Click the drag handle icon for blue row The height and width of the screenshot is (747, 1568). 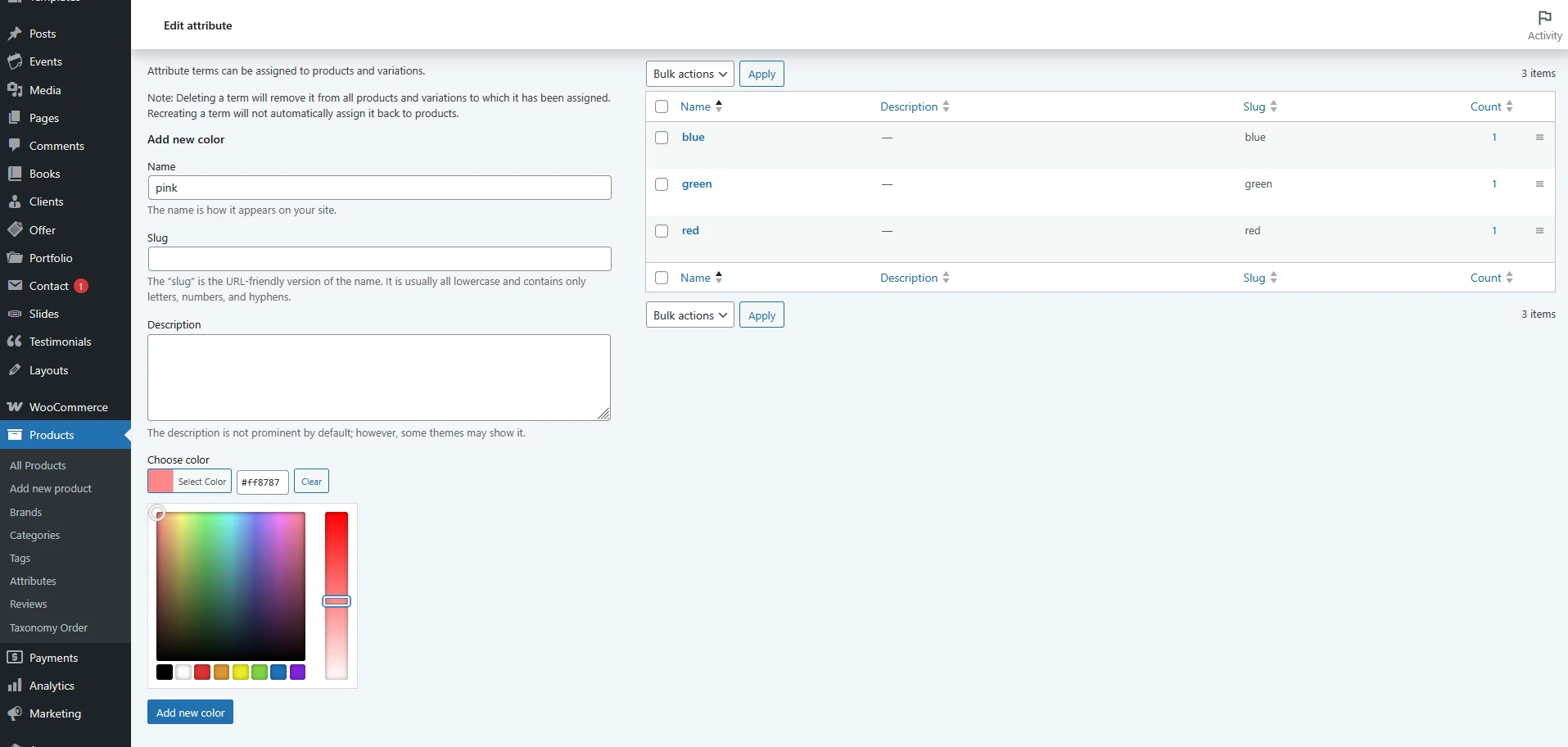point(1539,138)
